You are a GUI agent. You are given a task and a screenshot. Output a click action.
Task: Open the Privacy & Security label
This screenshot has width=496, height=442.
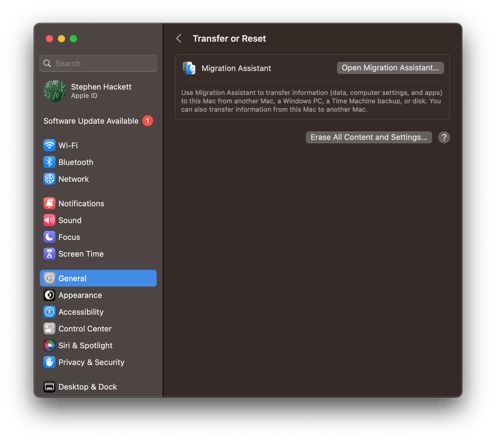(91, 362)
